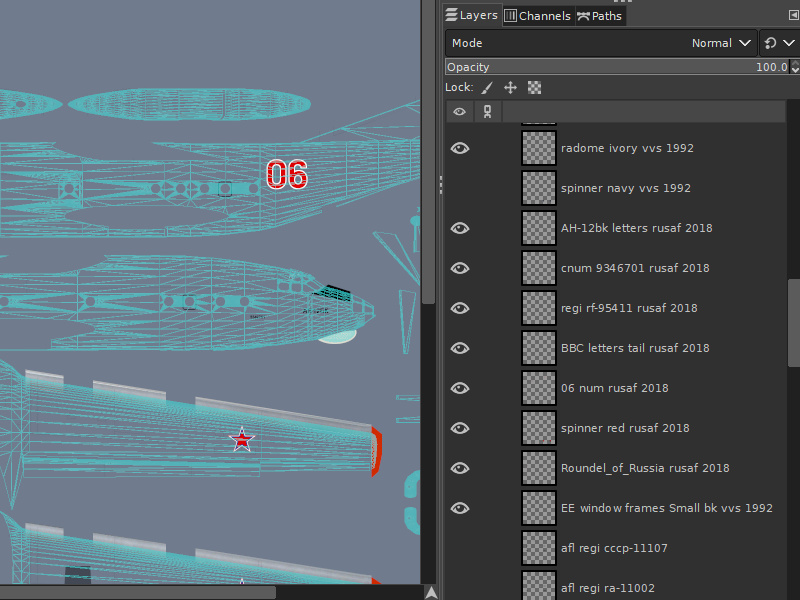800x600 pixels.
Task: Show the afl regi cccp-11107 layer
Action: [x=459, y=547]
